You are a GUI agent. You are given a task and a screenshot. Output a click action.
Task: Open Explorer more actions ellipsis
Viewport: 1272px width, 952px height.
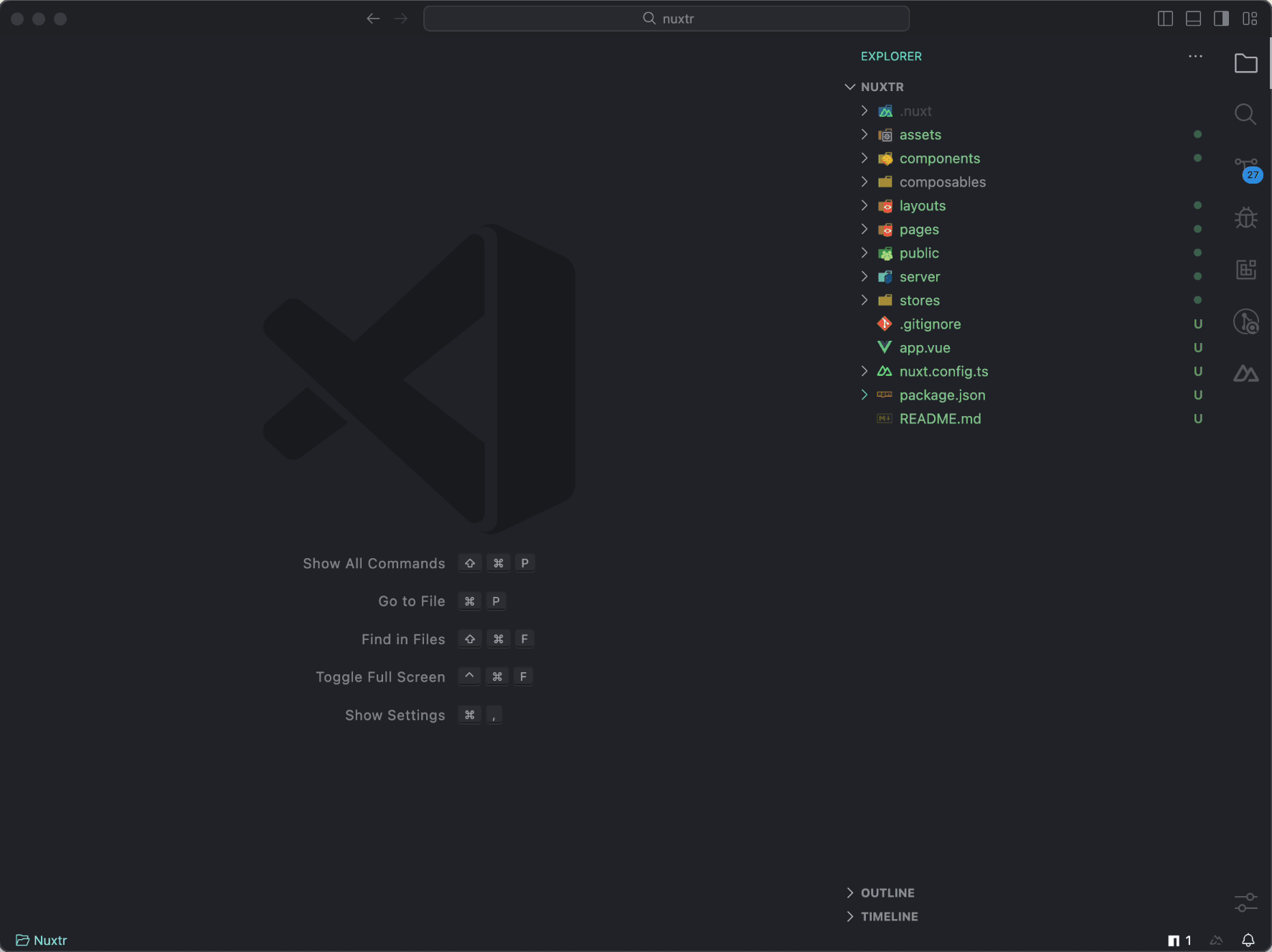[x=1195, y=56]
